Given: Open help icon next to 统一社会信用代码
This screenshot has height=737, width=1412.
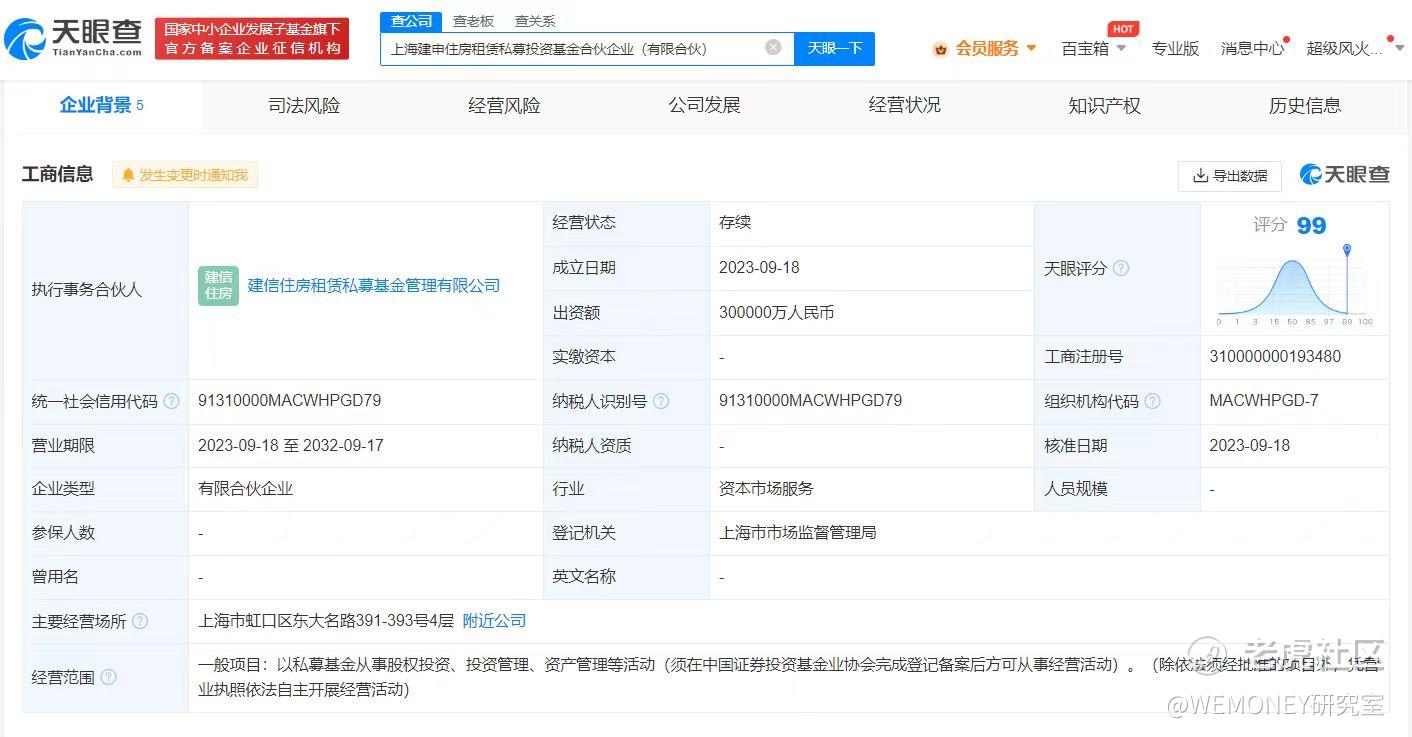Looking at the screenshot, I should point(172,401).
